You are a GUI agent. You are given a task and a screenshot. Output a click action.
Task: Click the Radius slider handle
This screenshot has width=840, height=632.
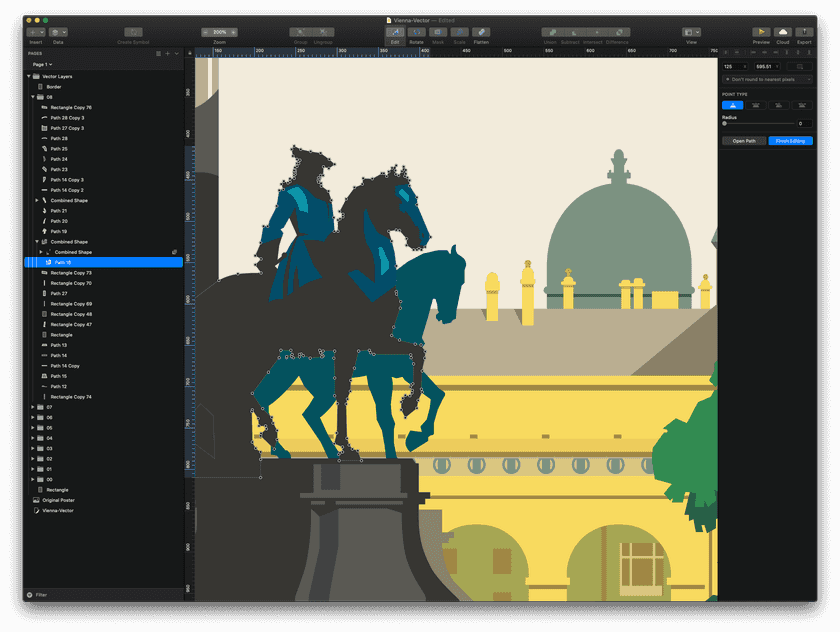[x=725, y=124]
